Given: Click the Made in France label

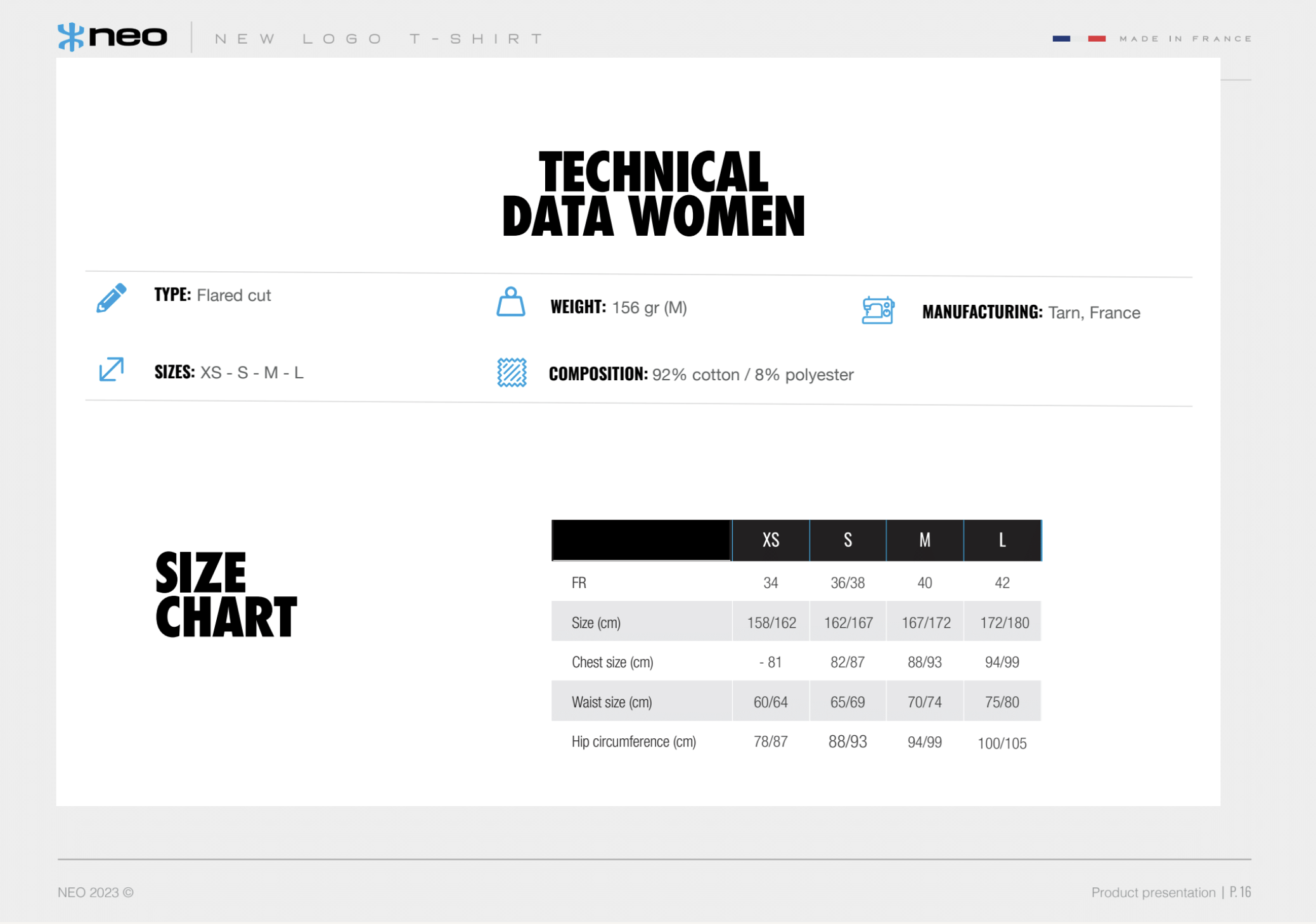Looking at the screenshot, I should pyautogui.click(x=1185, y=39).
